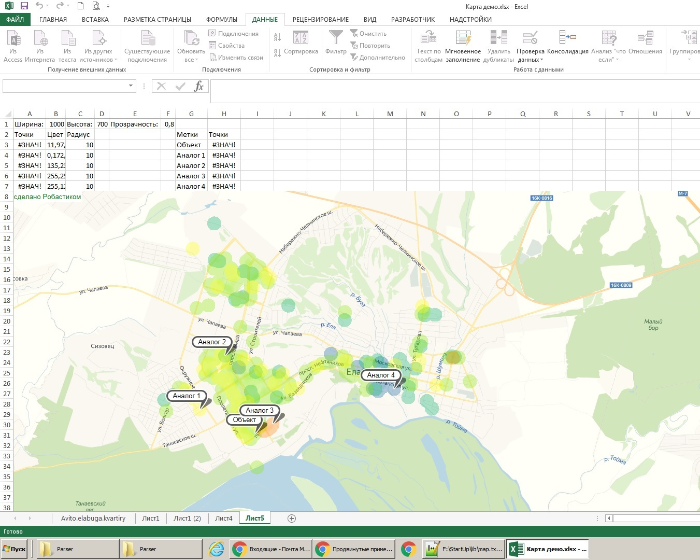Open the ФАЙЛ menu
Viewport: 700px width, 560px height.
(15, 19)
